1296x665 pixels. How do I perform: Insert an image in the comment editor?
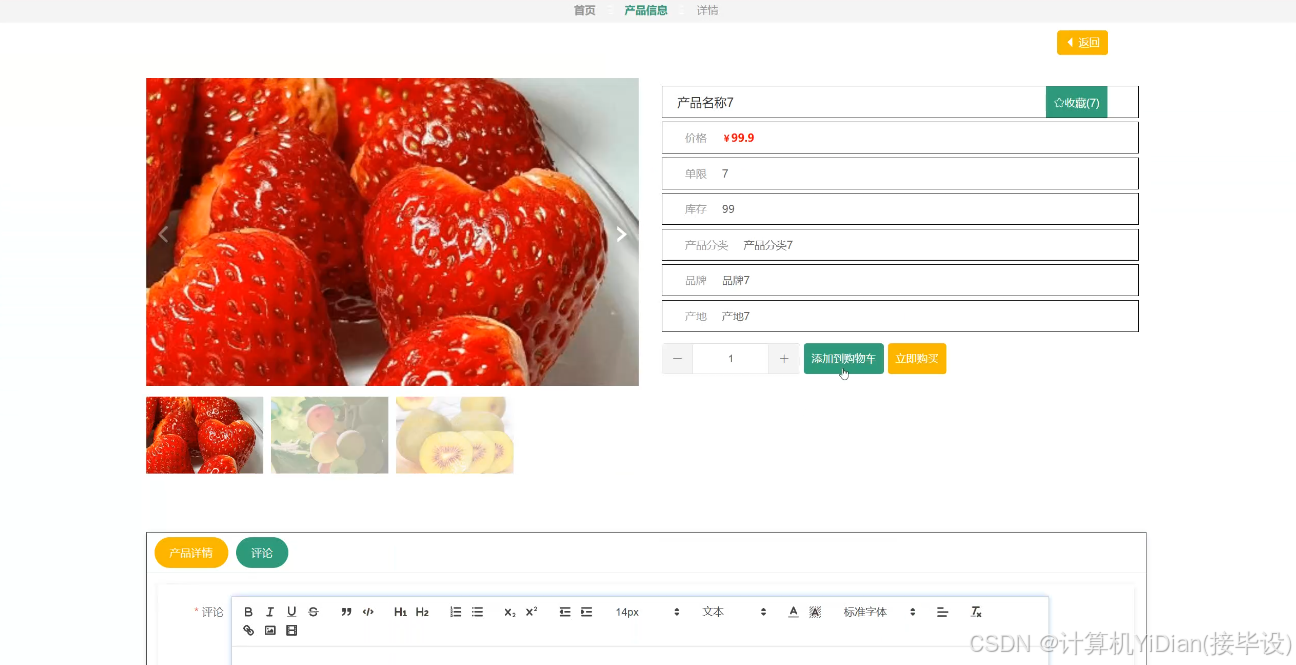click(270, 630)
